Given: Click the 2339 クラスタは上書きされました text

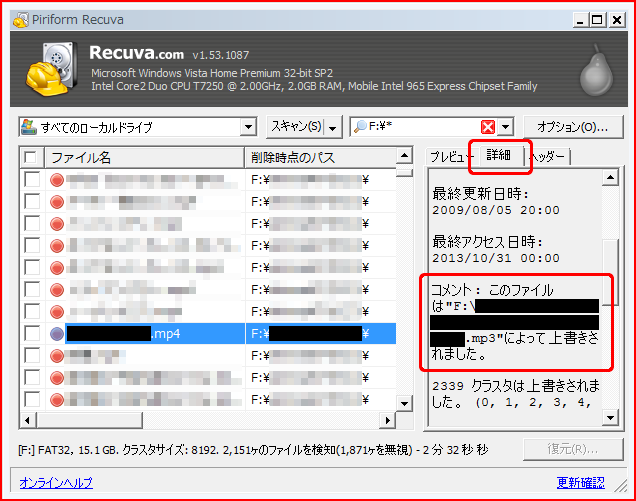Looking at the screenshot, I should click(515, 393).
